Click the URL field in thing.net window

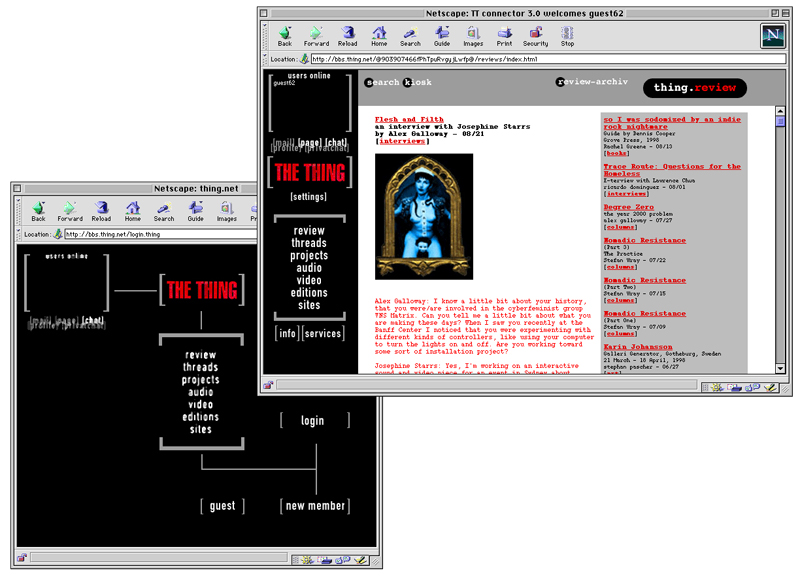[161, 234]
